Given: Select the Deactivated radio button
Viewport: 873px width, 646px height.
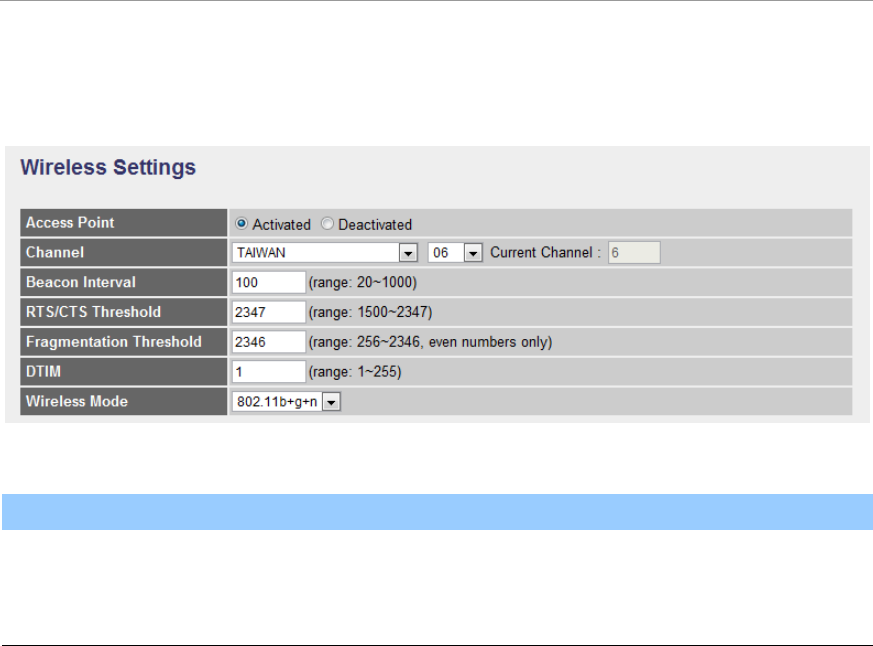Looking at the screenshot, I should click(x=327, y=223).
